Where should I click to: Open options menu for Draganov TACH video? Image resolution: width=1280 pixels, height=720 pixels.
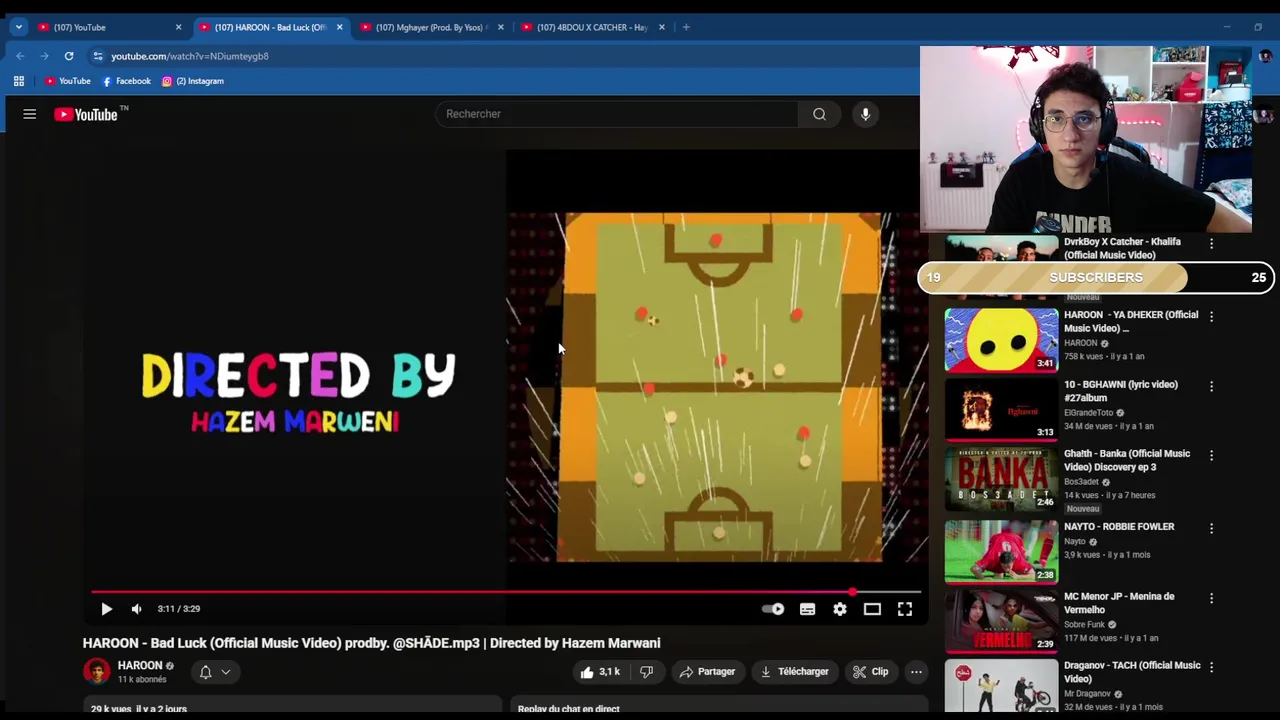(1211, 667)
